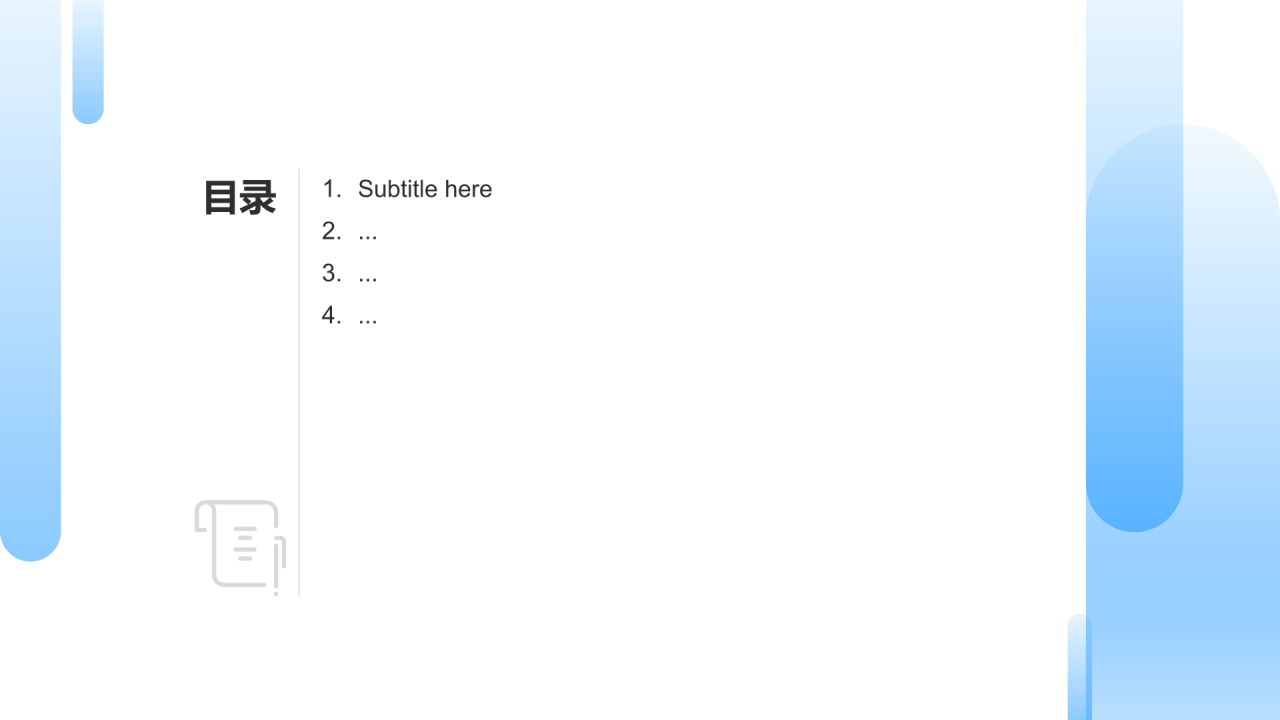Select list number "1."
1280x720 pixels.
(332, 189)
